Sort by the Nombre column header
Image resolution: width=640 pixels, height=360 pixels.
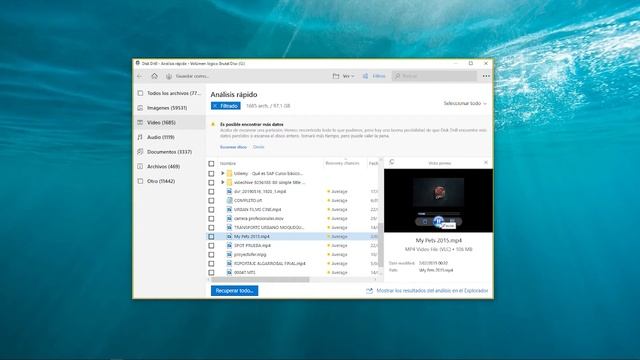[x=228, y=163]
